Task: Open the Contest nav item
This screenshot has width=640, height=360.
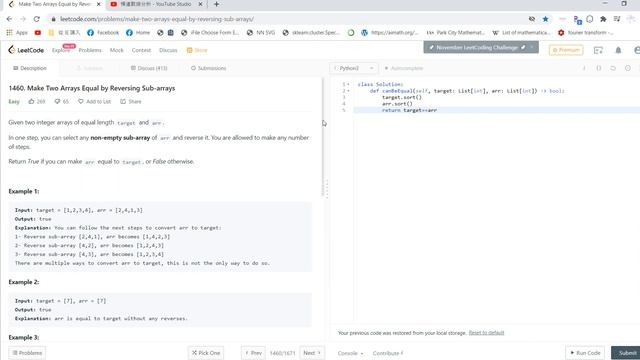Action: click(141, 50)
